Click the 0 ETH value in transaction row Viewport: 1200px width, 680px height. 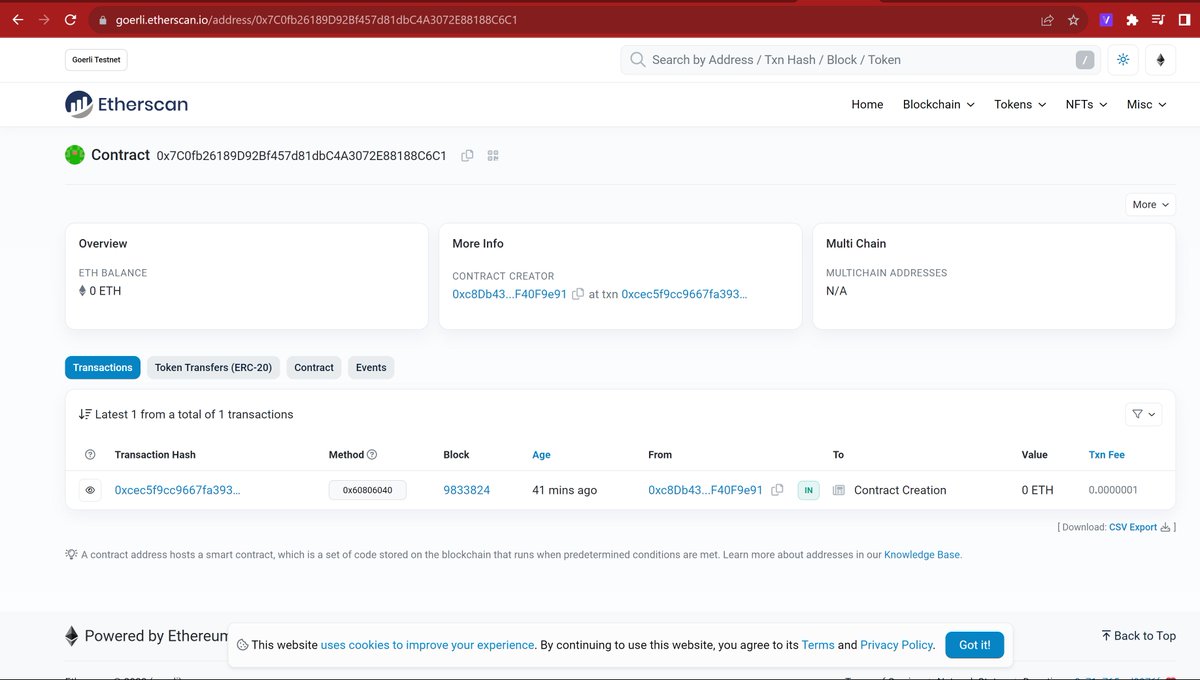pyautogui.click(x=1037, y=490)
